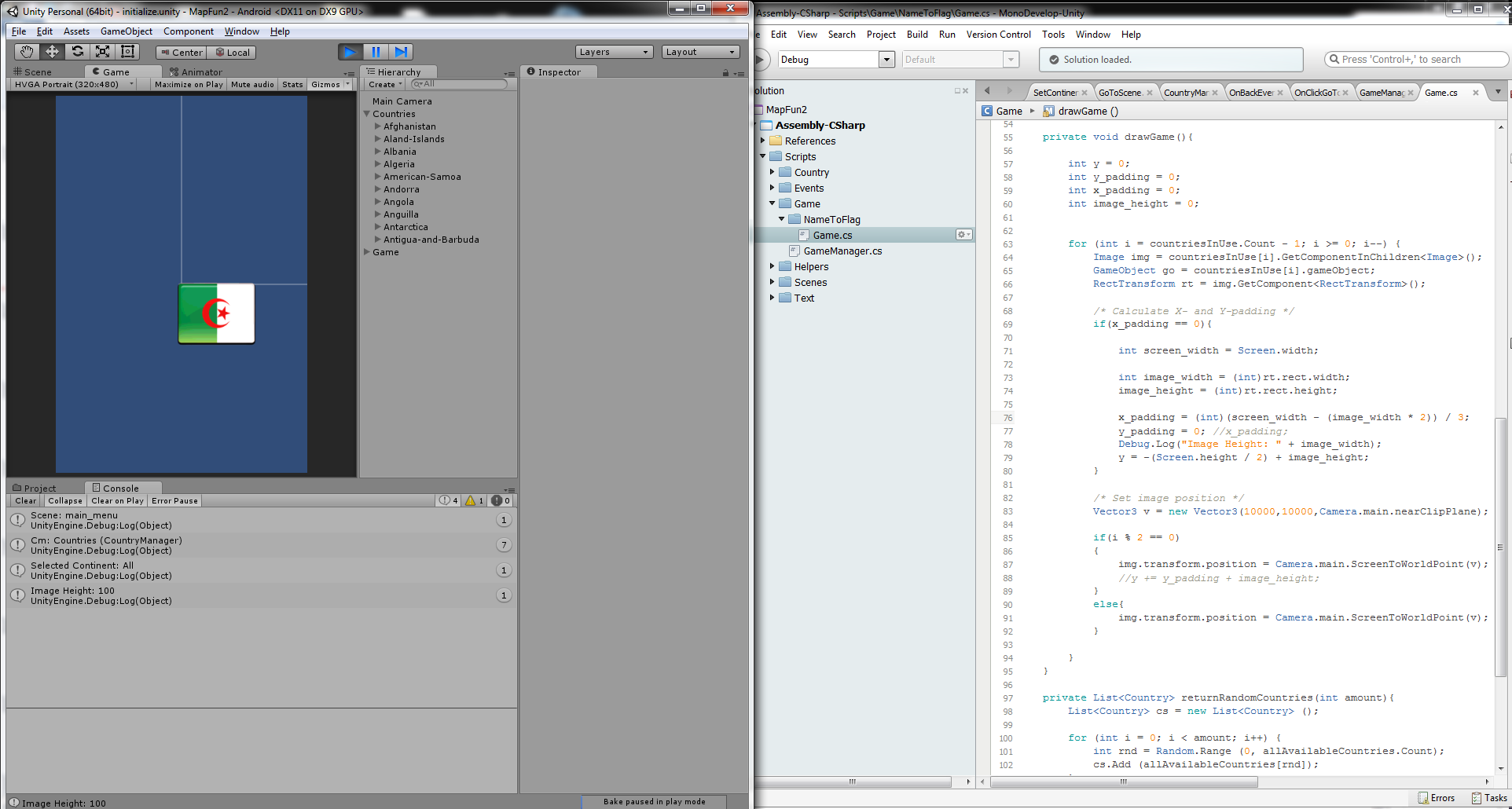Expand the Afghanistan hierarchy item
This screenshot has width=1512, height=809.
(x=378, y=126)
